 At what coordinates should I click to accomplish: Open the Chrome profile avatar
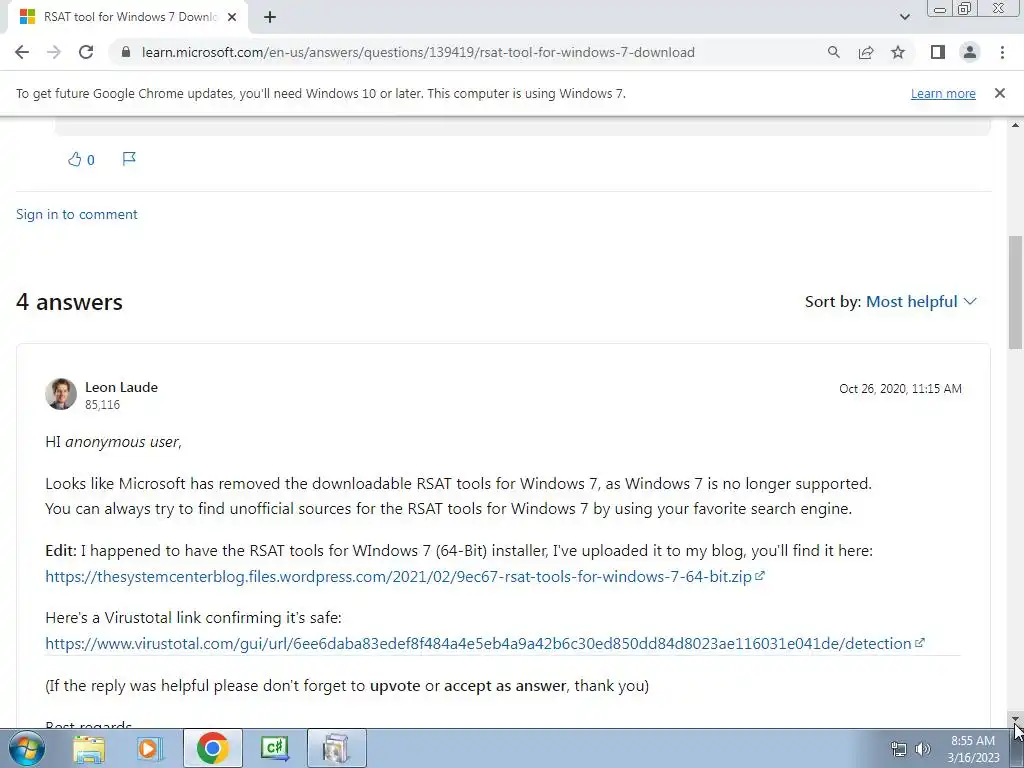pyautogui.click(x=970, y=52)
